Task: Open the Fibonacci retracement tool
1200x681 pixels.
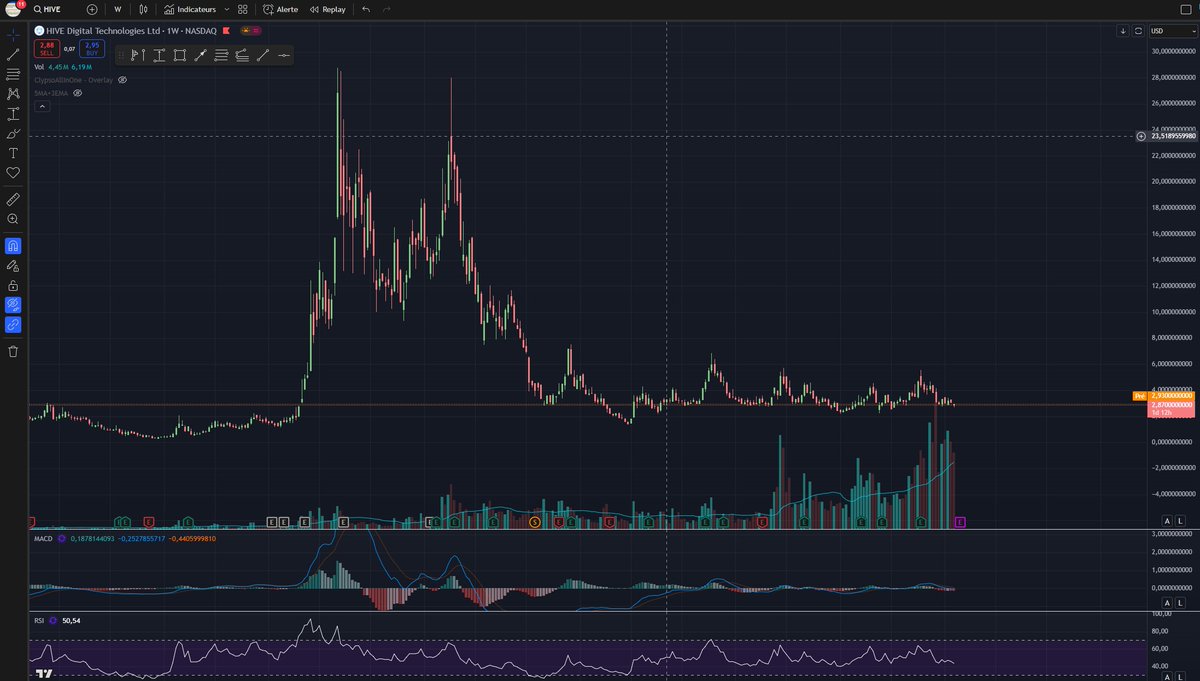Action: 13,75
